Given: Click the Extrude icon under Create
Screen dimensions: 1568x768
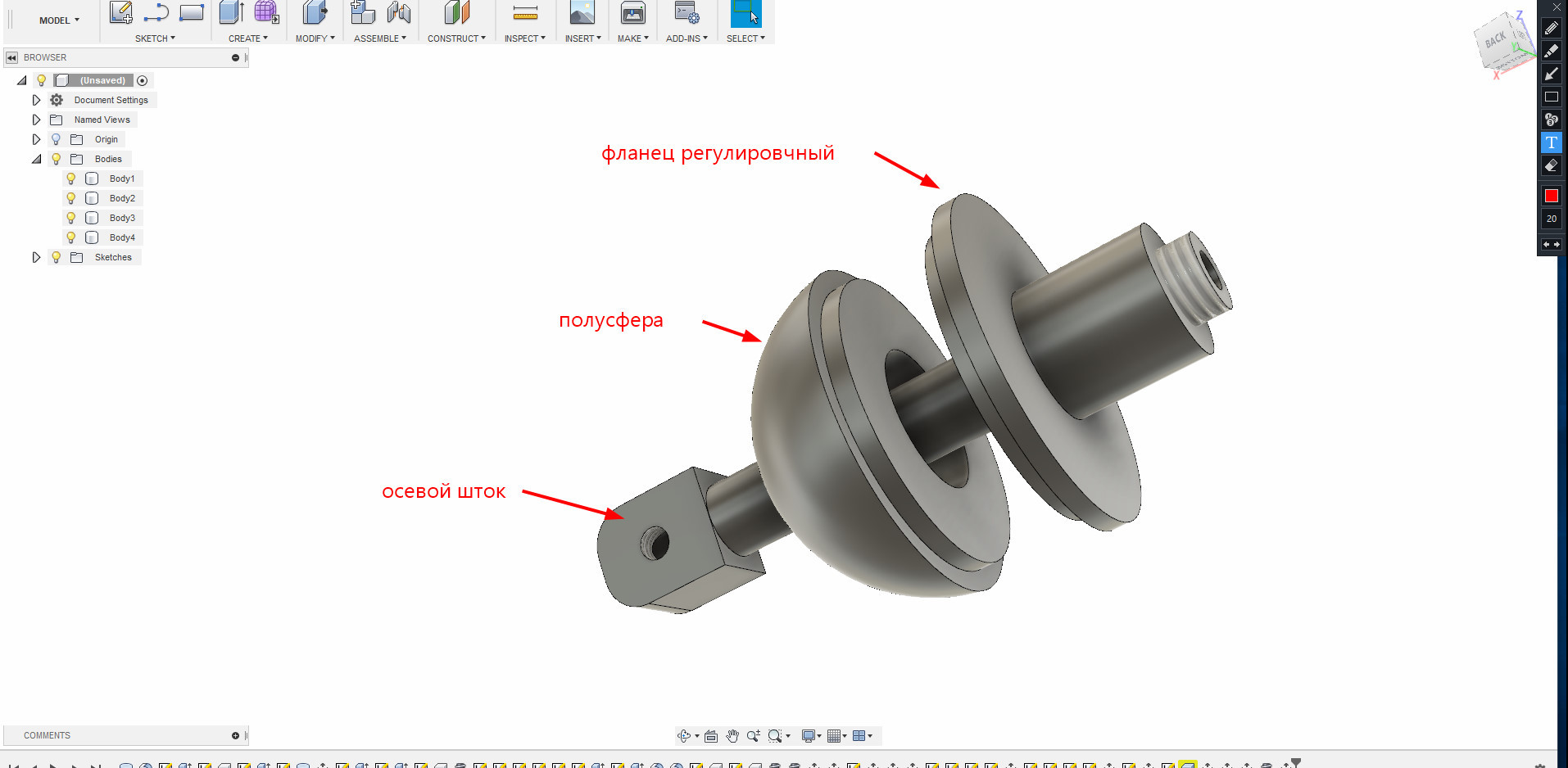Looking at the screenshot, I should (x=232, y=12).
